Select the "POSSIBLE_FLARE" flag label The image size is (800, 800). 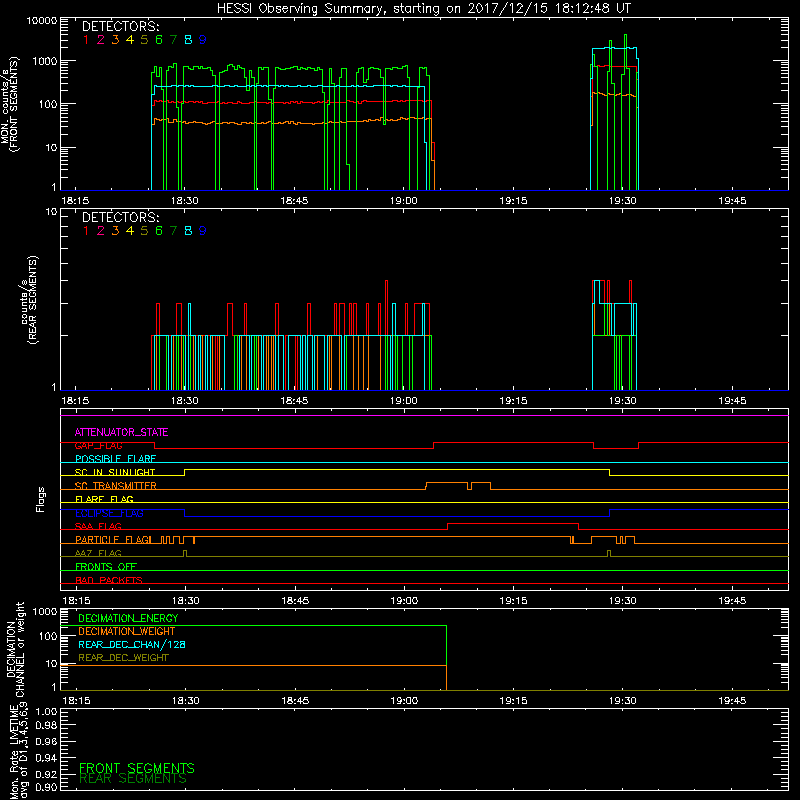(x=115, y=459)
